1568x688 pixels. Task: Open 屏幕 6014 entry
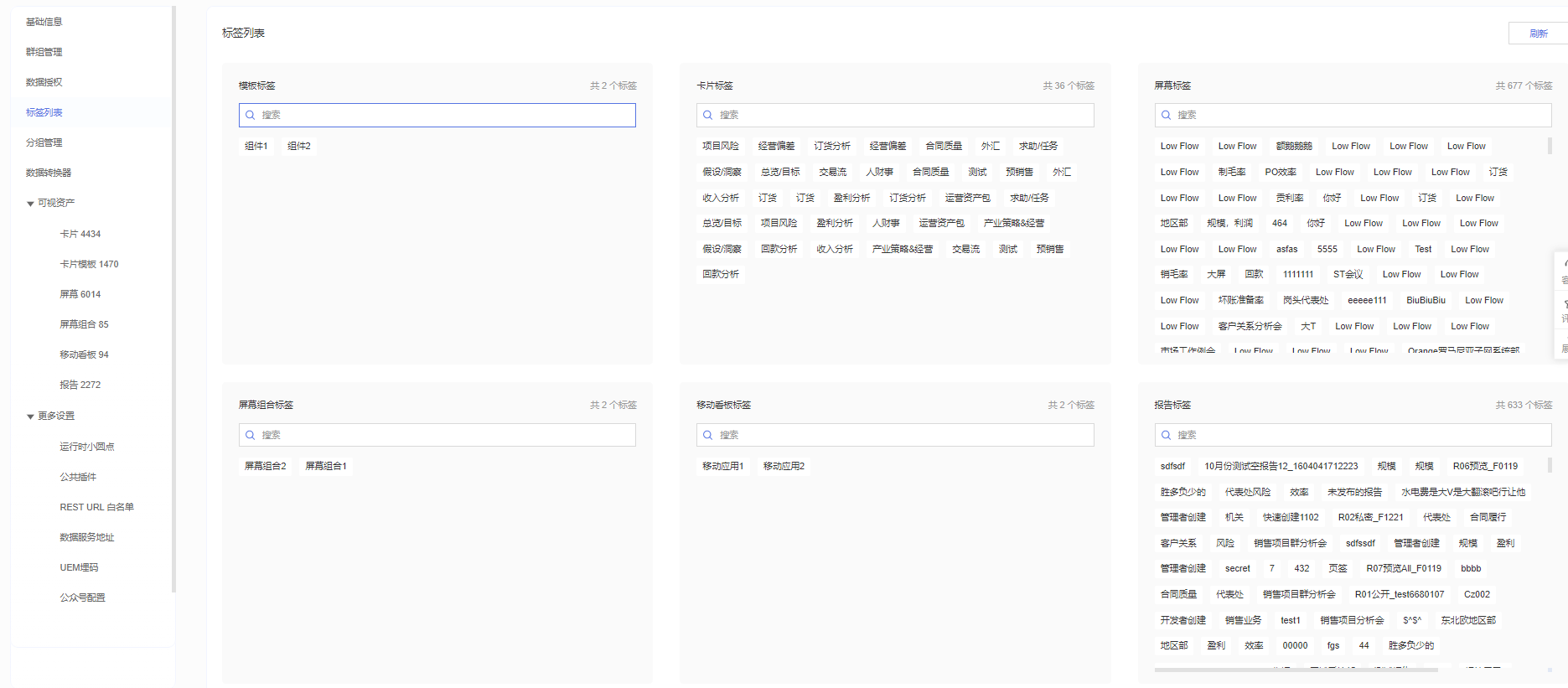tap(80, 294)
